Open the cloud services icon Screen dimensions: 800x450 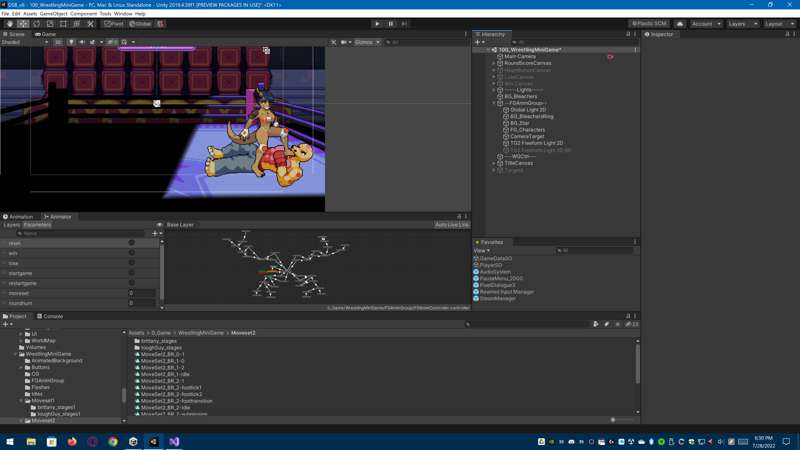680,24
